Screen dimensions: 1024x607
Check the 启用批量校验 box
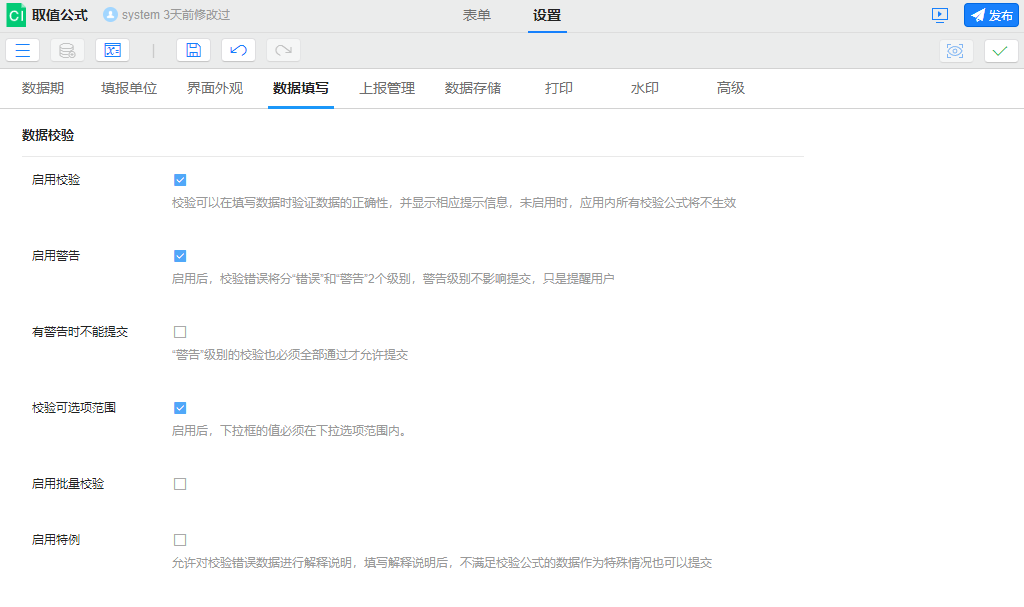tap(180, 483)
